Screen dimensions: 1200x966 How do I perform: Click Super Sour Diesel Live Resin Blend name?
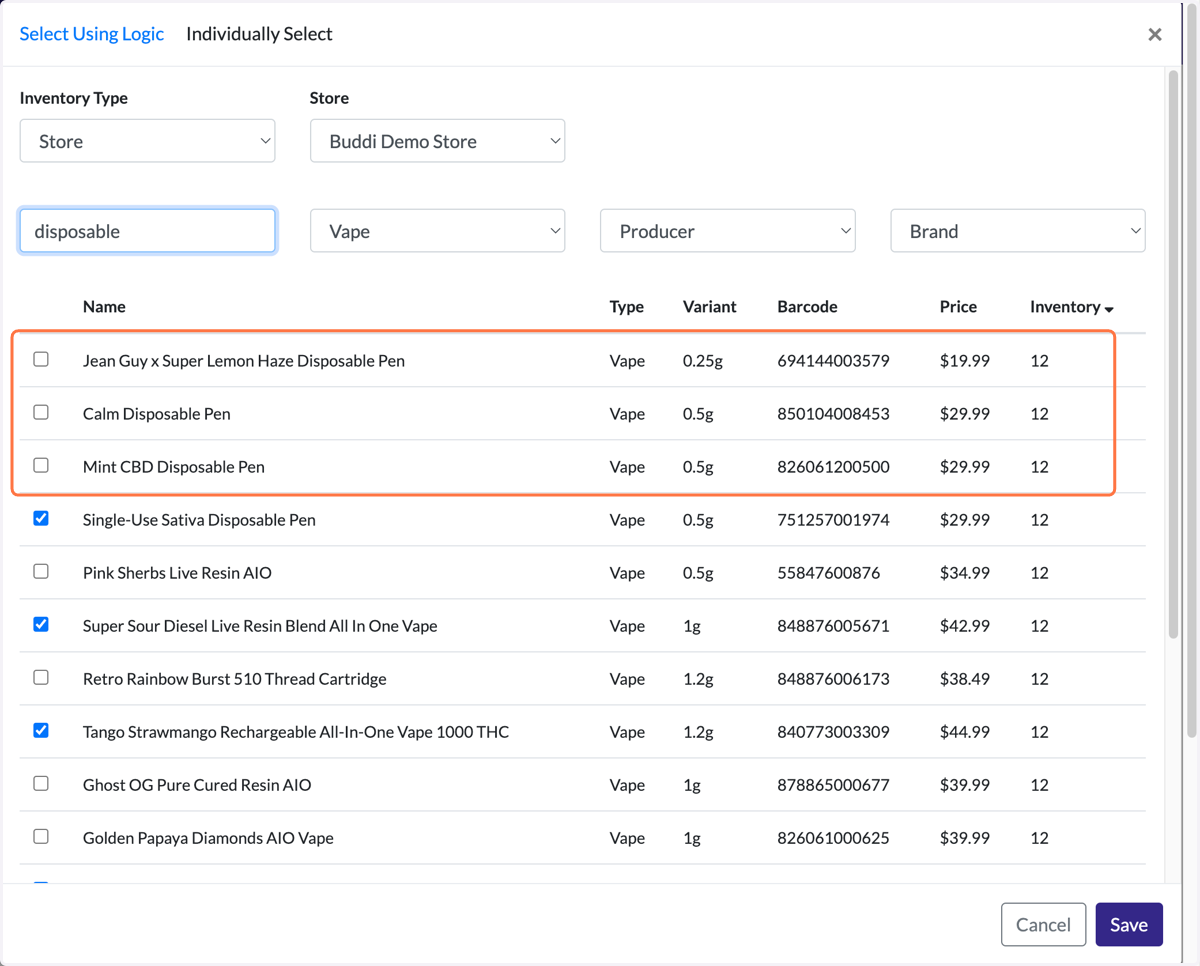point(260,626)
